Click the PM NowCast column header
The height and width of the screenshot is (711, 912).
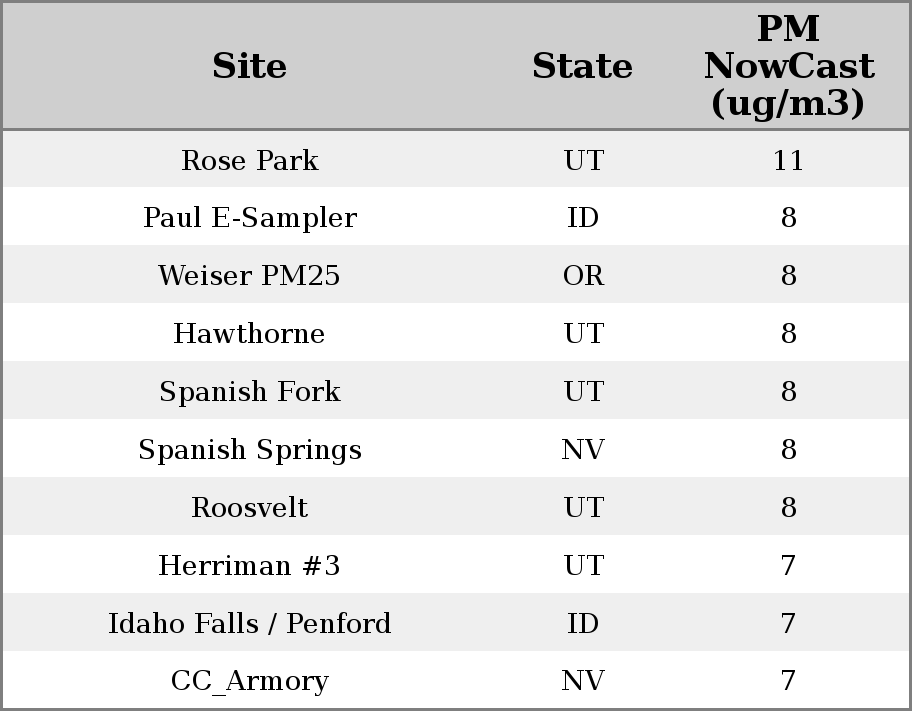[x=788, y=67]
